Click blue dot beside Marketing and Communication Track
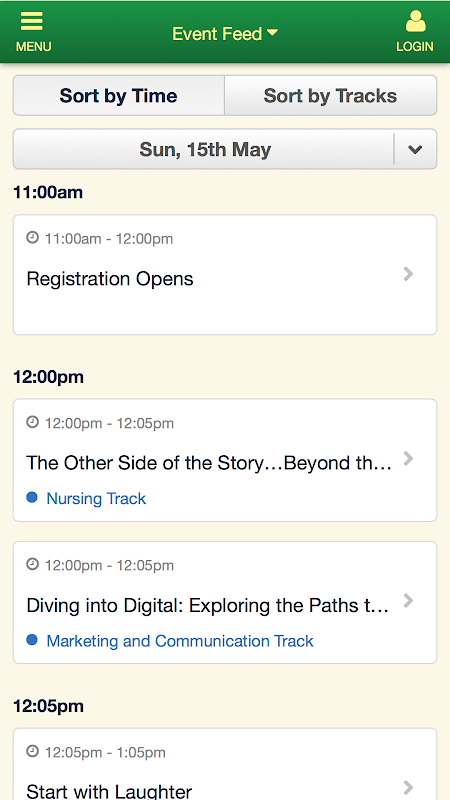 point(32,640)
